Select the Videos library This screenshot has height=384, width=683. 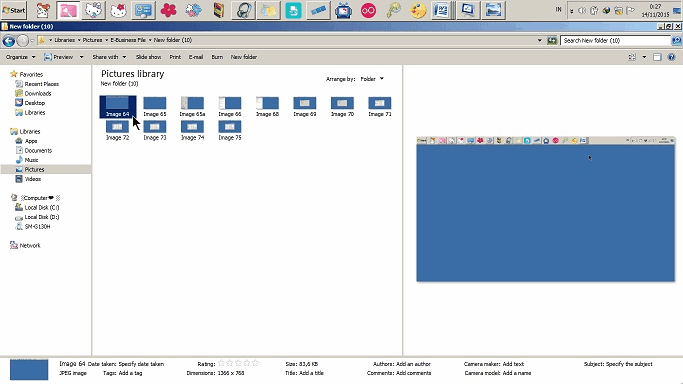[28, 179]
